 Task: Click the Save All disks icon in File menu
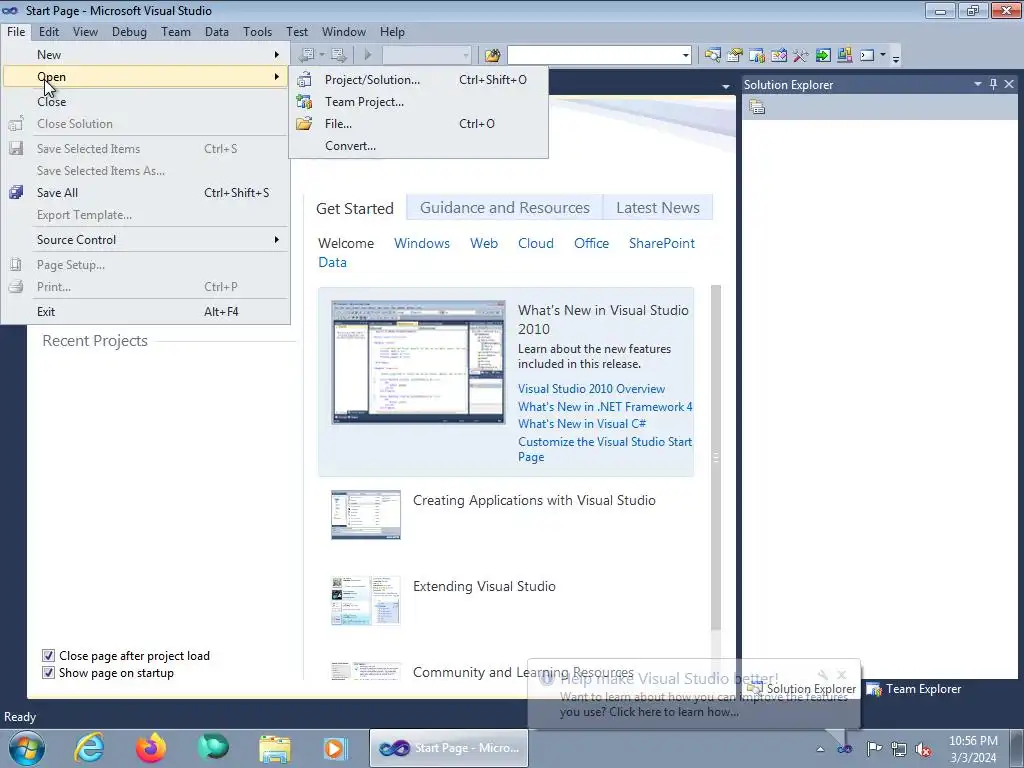click(x=16, y=193)
